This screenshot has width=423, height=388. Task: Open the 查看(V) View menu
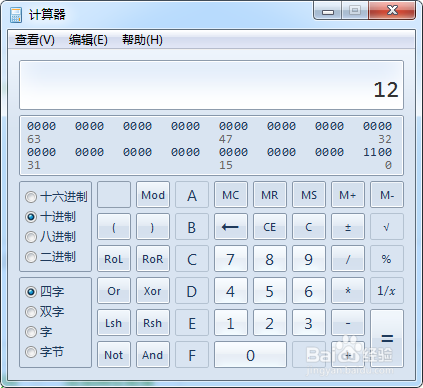(x=35, y=40)
